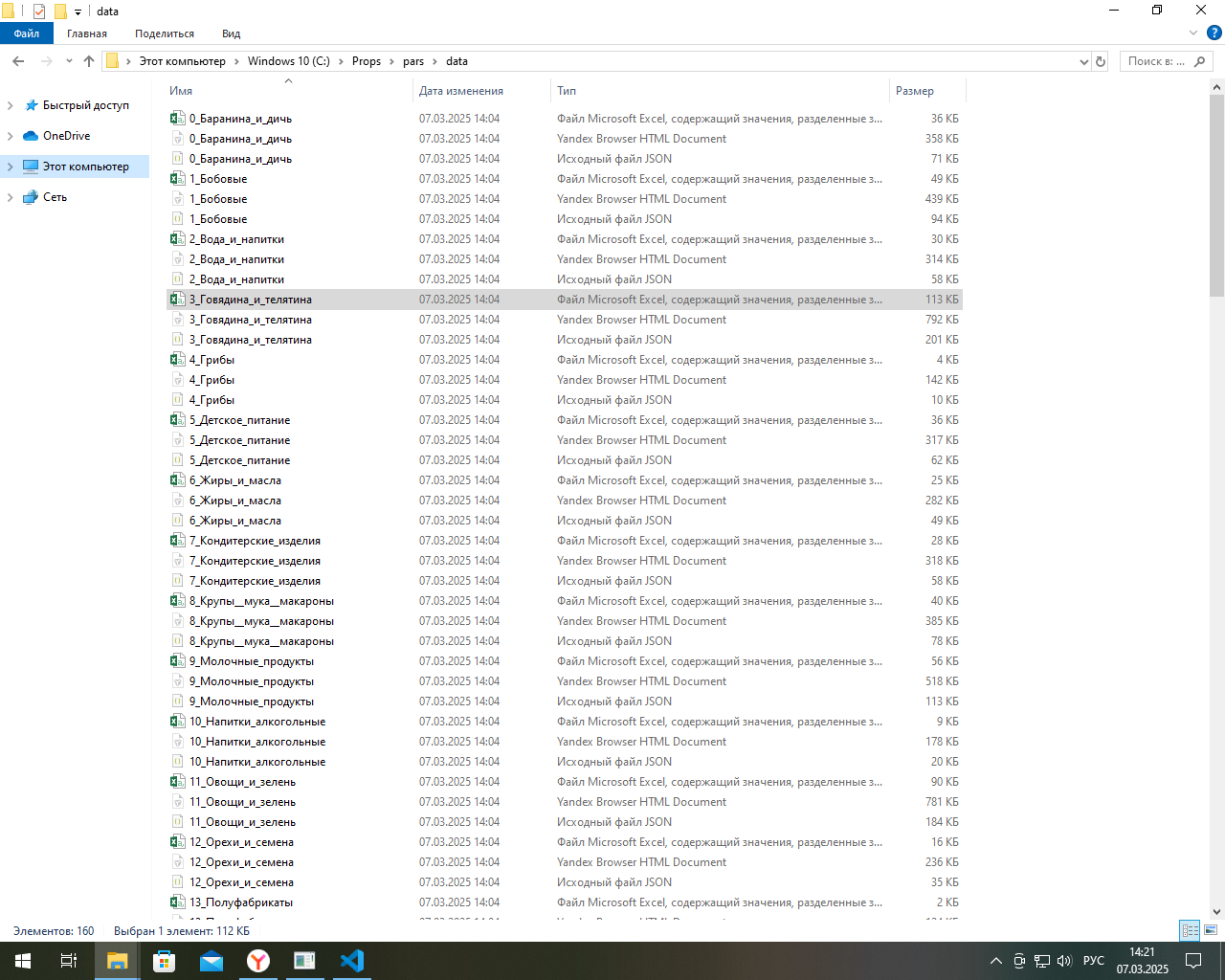This screenshot has height=980, width=1225.
Task: Click JSON icon of 2_Вода_и_напитки file
Action: point(177,279)
